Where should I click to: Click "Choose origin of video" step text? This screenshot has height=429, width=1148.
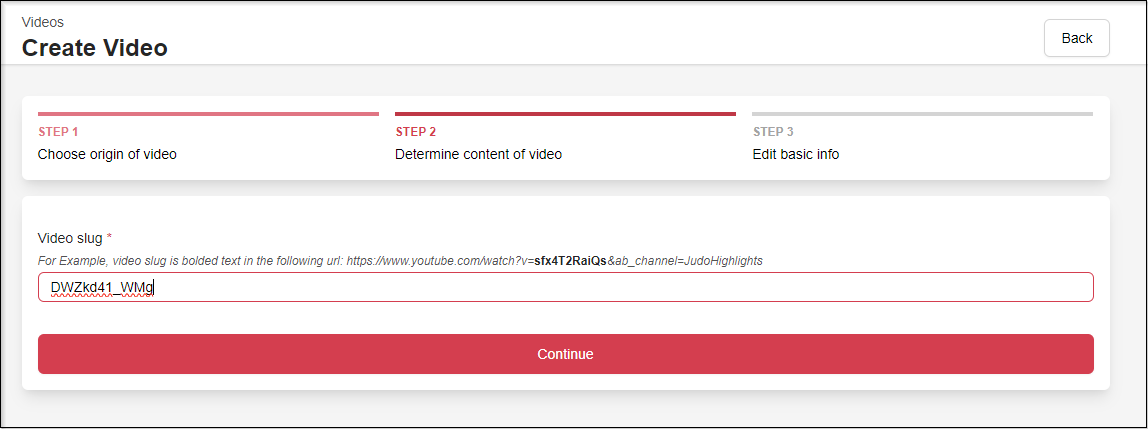tap(107, 154)
